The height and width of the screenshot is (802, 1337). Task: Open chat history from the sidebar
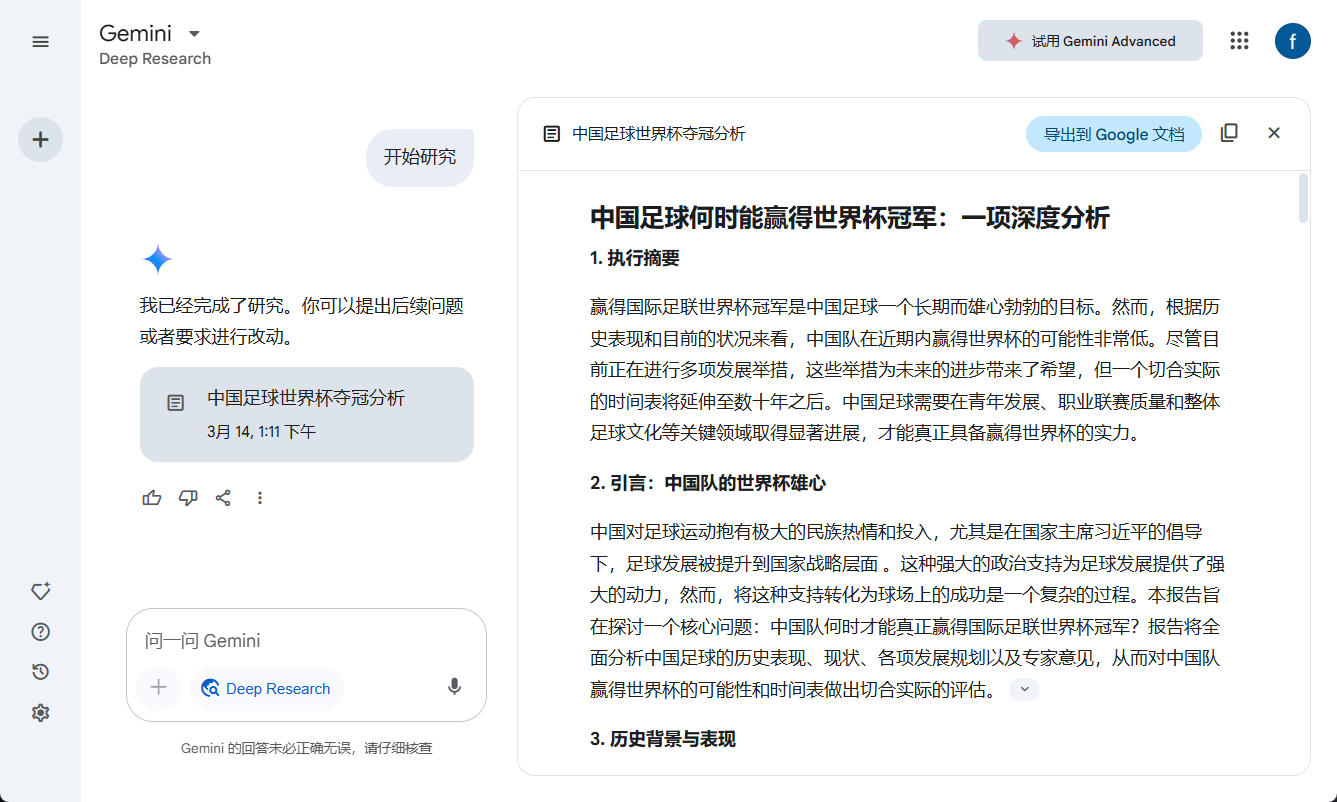click(39, 671)
